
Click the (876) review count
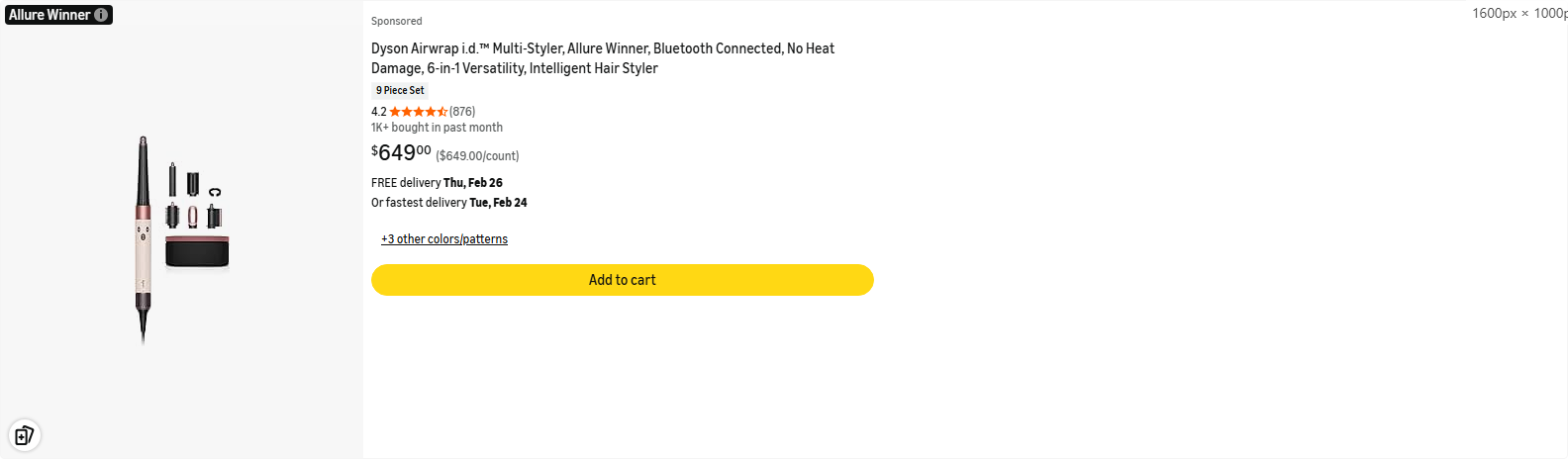coord(462,112)
